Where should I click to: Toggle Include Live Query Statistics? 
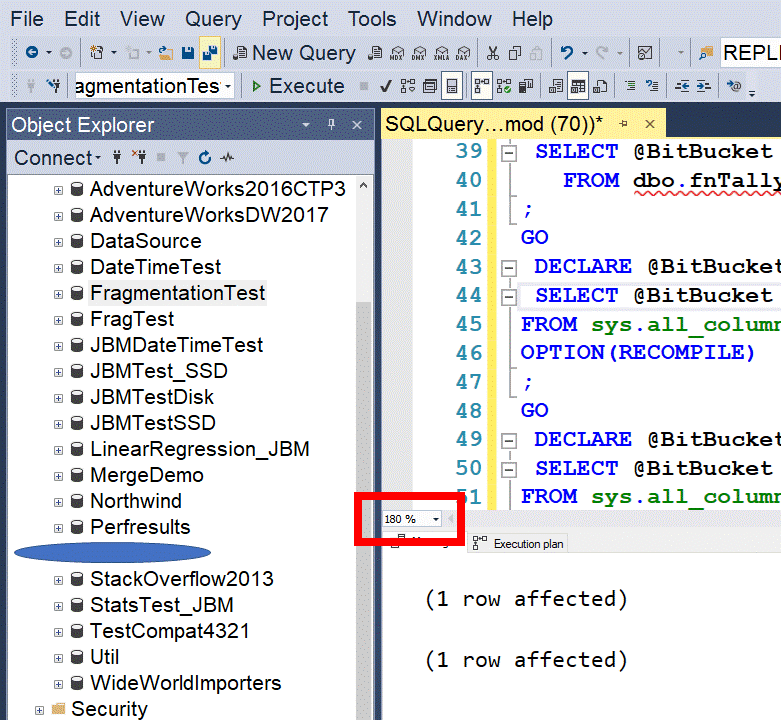(x=504, y=87)
